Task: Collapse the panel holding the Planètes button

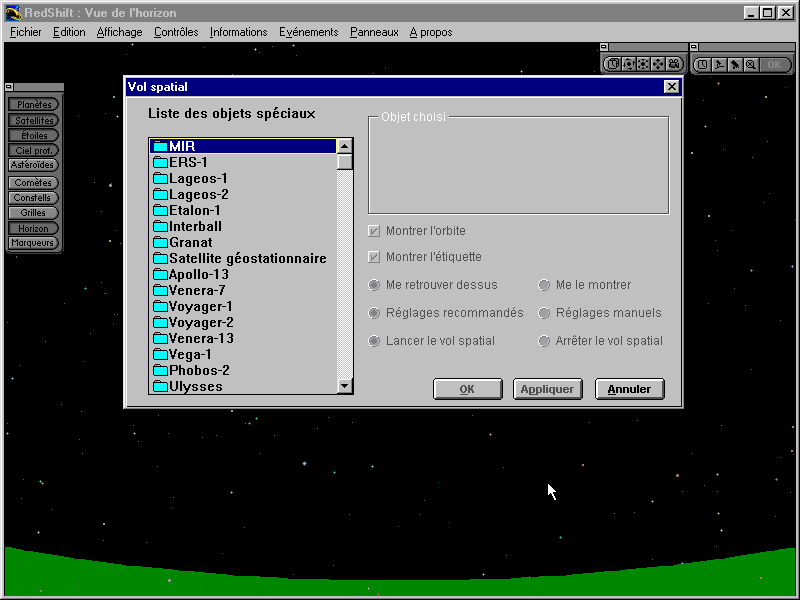Action: tap(9, 87)
